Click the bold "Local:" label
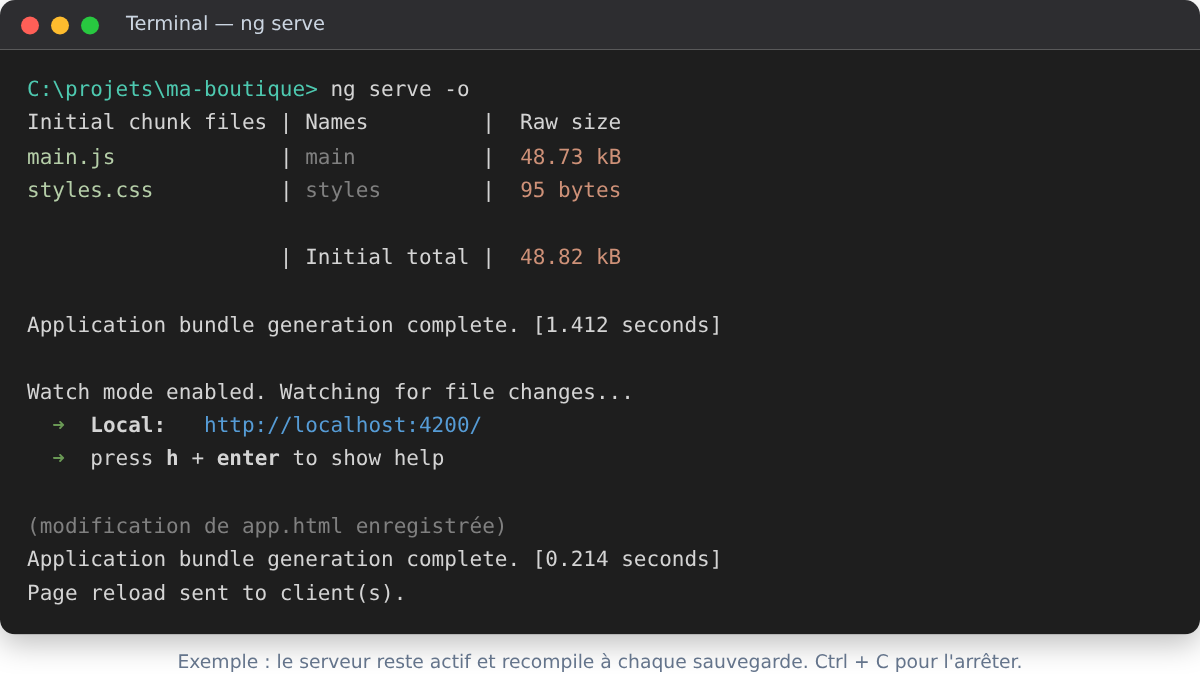The height and width of the screenshot is (674, 1200). (128, 425)
